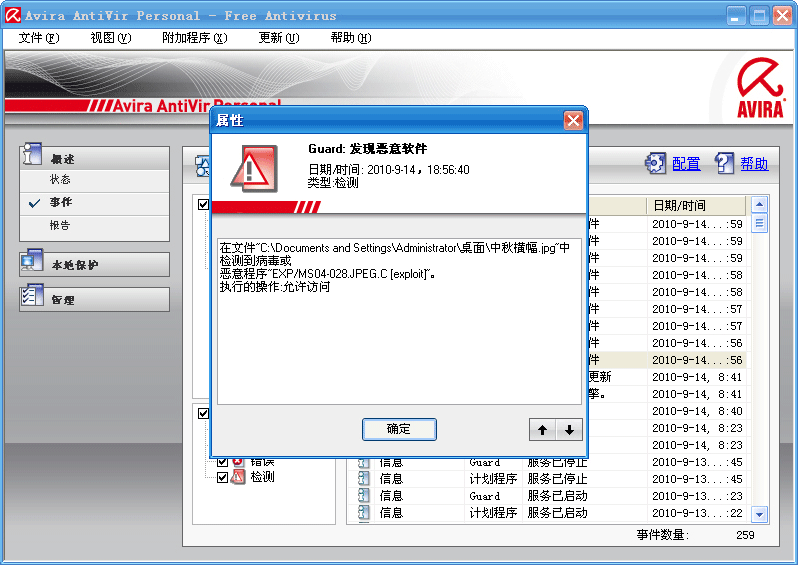Collapse the 概述 section header
The image size is (798, 565).
[x=95, y=158]
